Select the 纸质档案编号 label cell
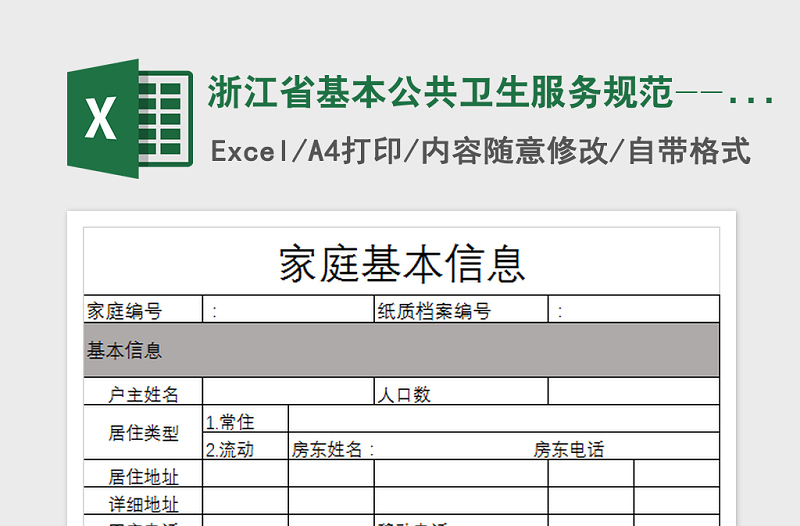Image resolution: width=800 pixels, height=526 pixels. 461,309
